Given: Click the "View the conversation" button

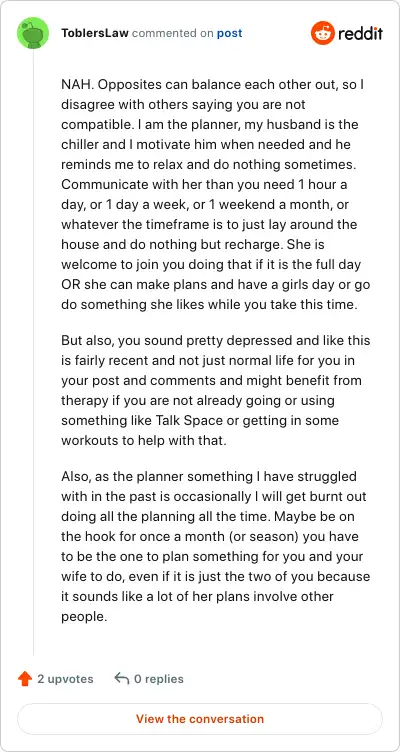Looking at the screenshot, I should [x=200, y=719].
